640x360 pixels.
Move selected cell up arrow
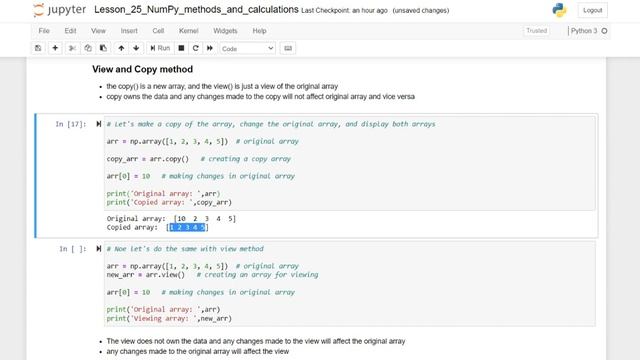click(121, 48)
